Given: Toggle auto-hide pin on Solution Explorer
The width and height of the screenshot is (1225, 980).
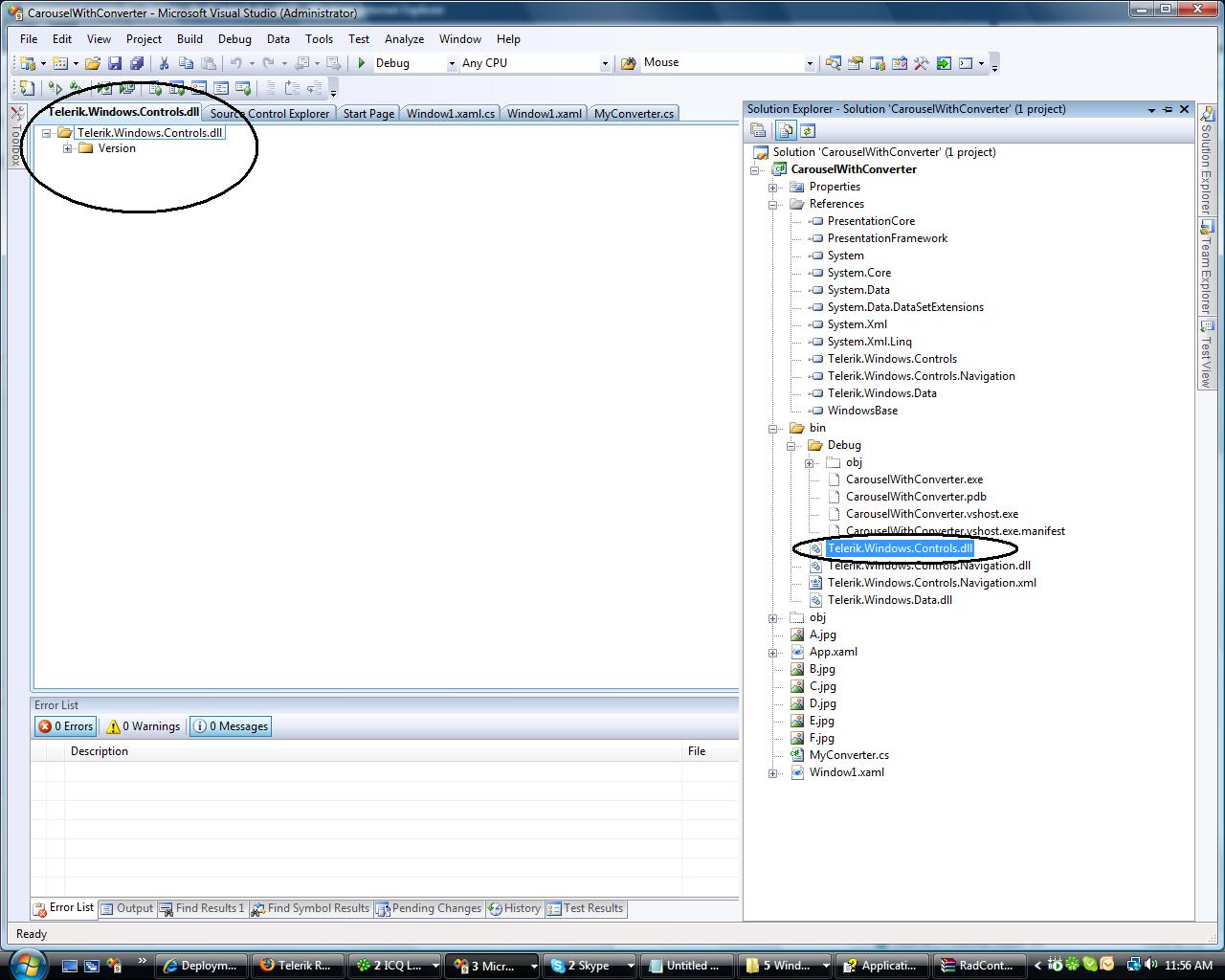Looking at the screenshot, I should pos(1168,109).
